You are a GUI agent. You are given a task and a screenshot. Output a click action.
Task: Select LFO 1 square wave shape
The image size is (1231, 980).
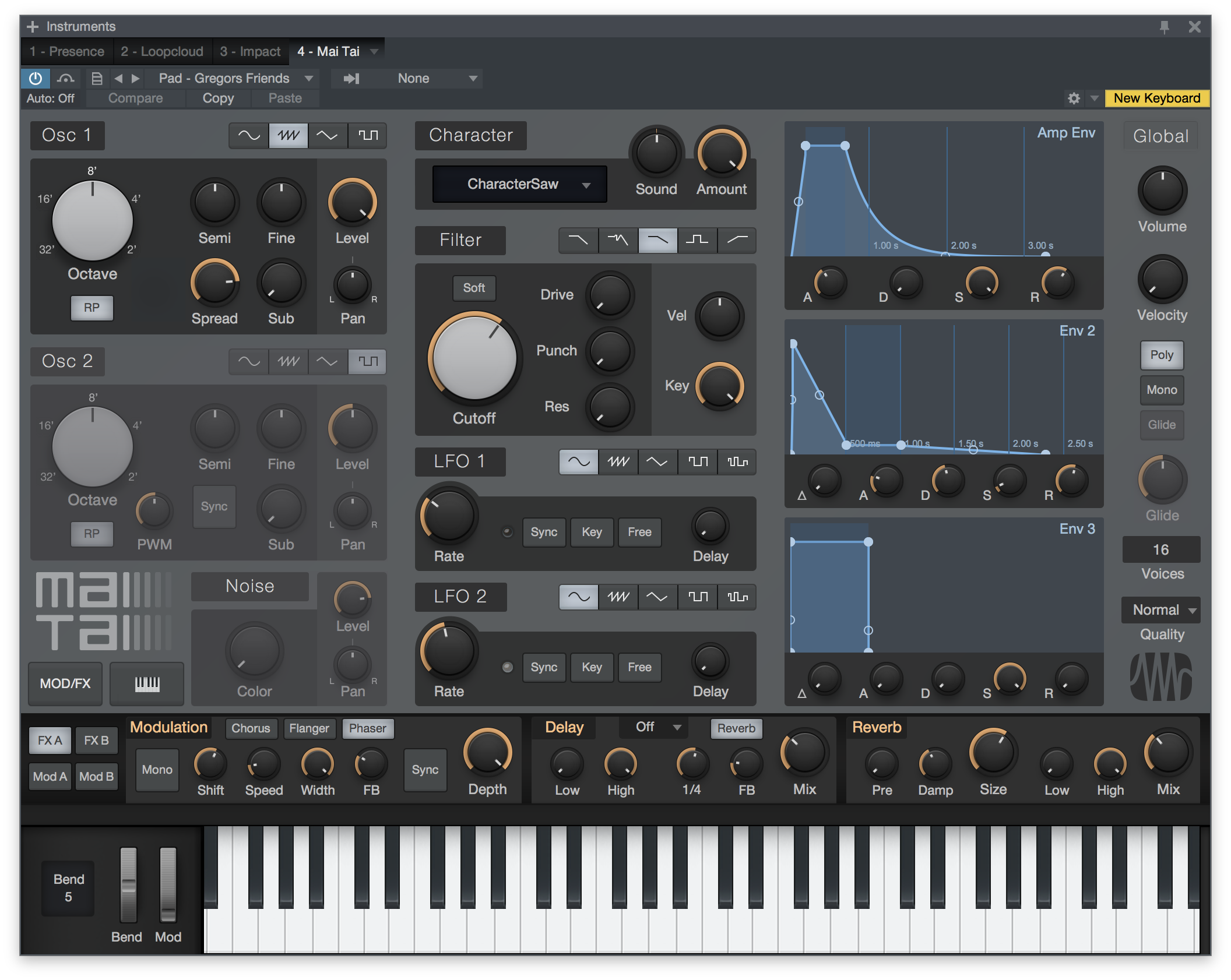(x=698, y=462)
